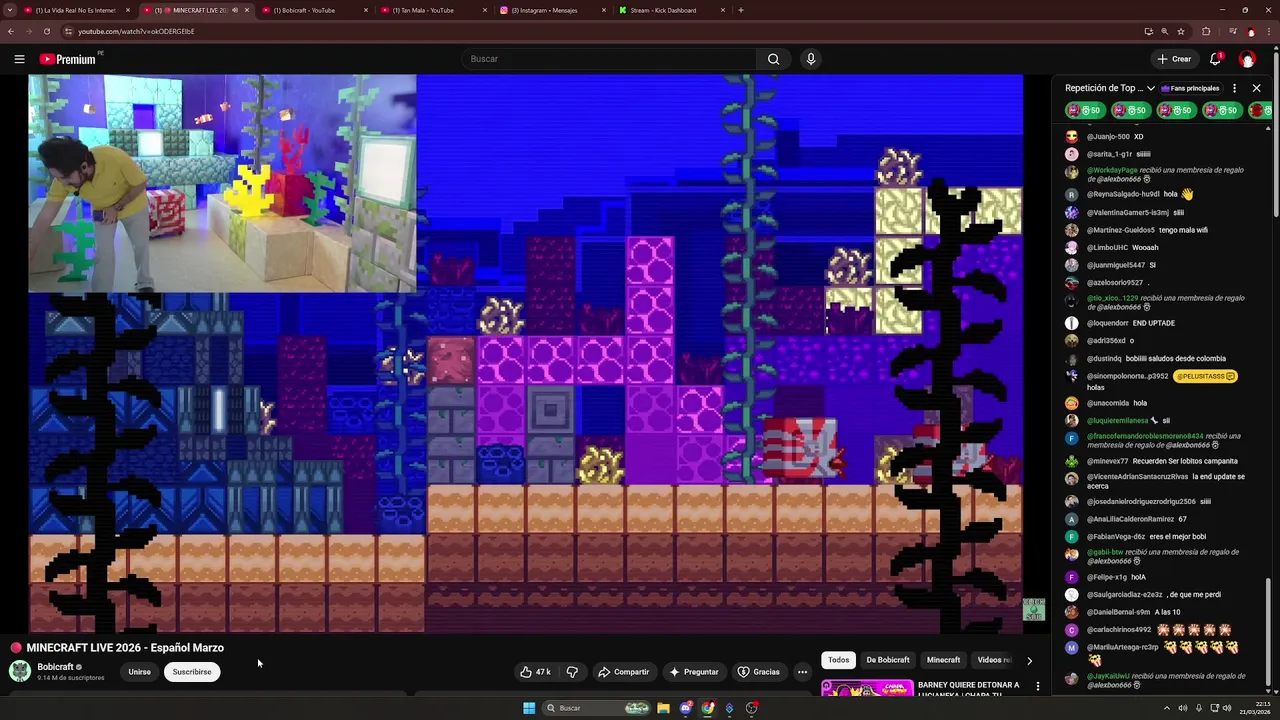Select the Todos filter chip
Screen dimensions: 1280x720
point(839,660)
